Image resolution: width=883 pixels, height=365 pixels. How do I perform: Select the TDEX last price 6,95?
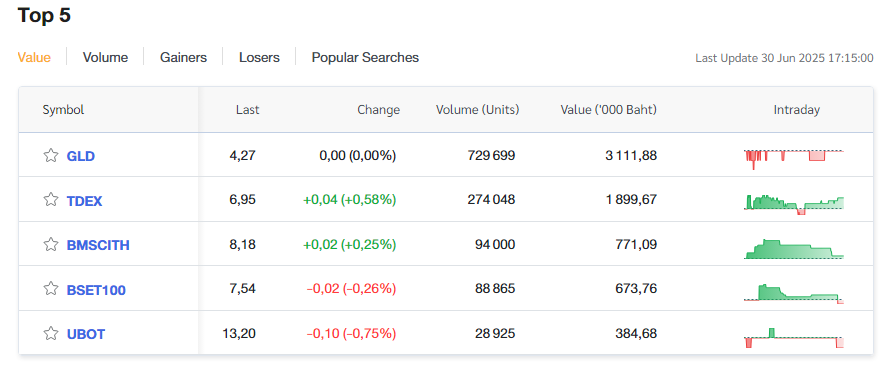point(243,199)
